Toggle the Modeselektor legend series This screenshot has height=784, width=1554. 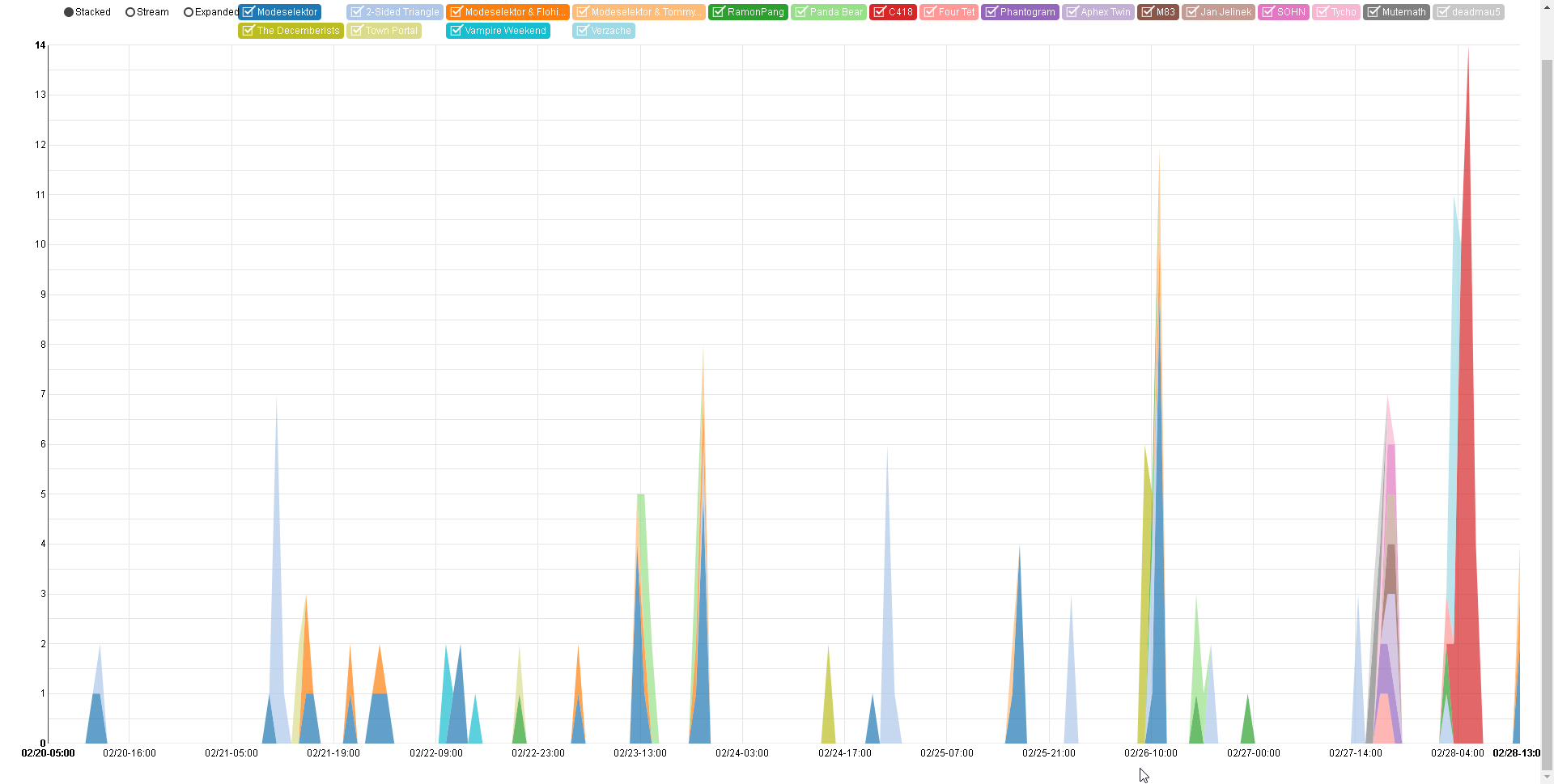280,12
